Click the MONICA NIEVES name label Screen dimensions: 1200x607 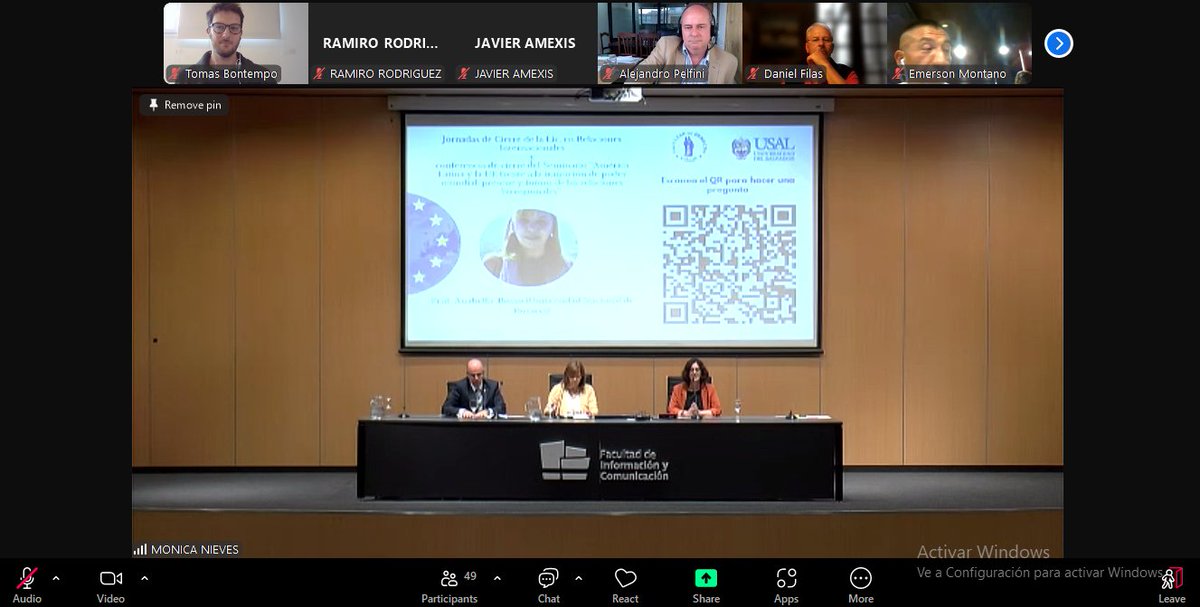point(195,550)
